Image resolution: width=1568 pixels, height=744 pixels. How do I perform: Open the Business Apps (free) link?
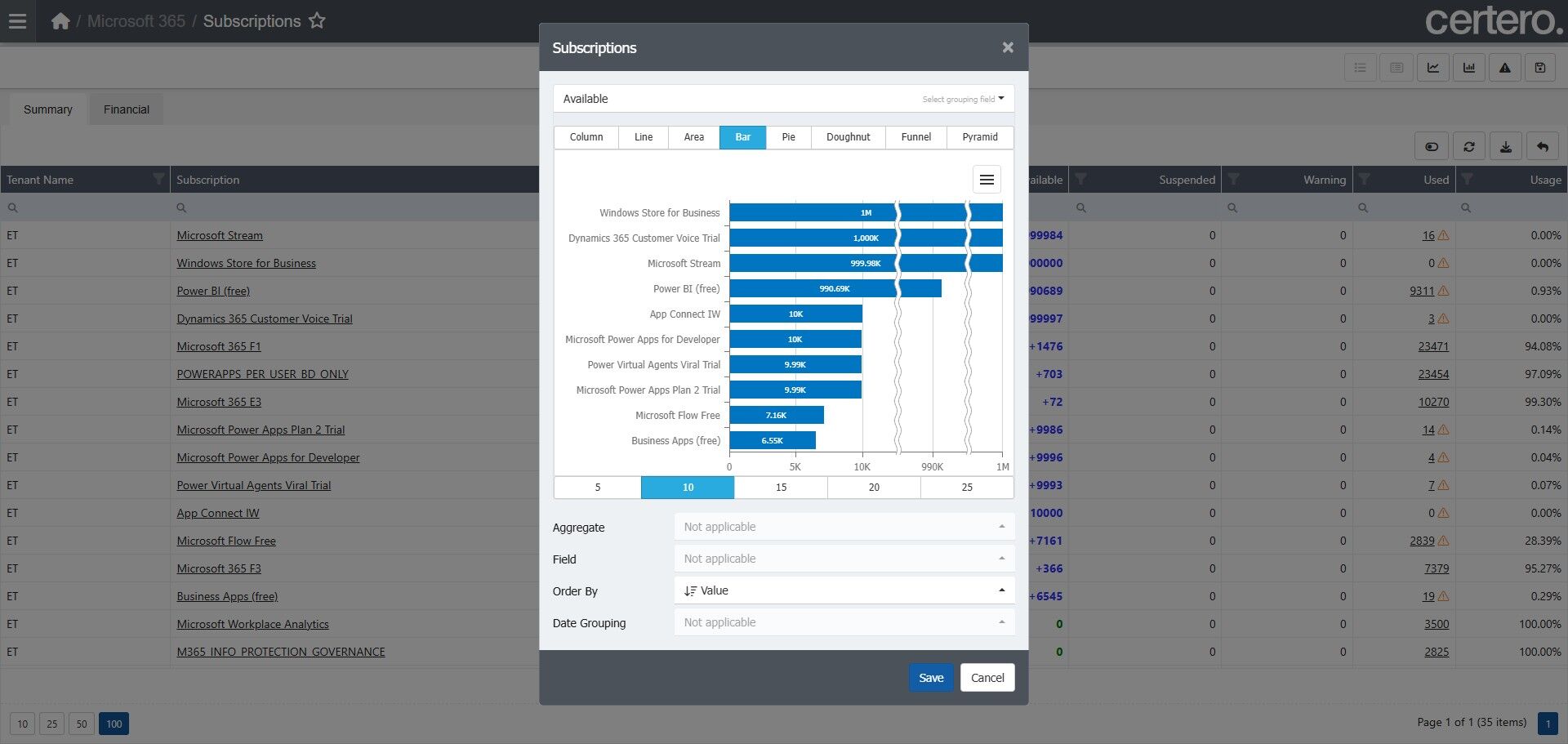[x=227, y=596]
